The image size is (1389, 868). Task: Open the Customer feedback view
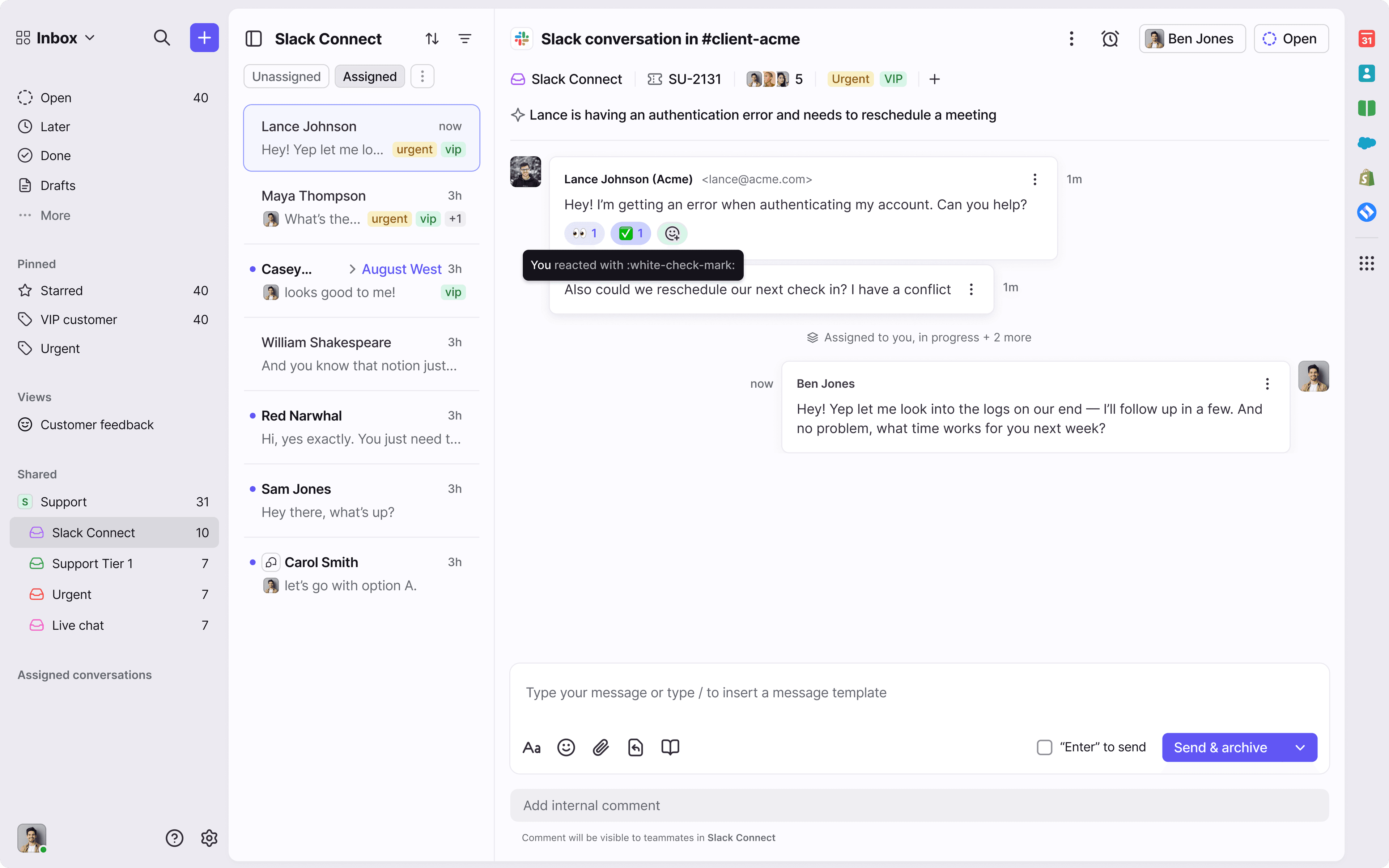[x=114, y=425]
